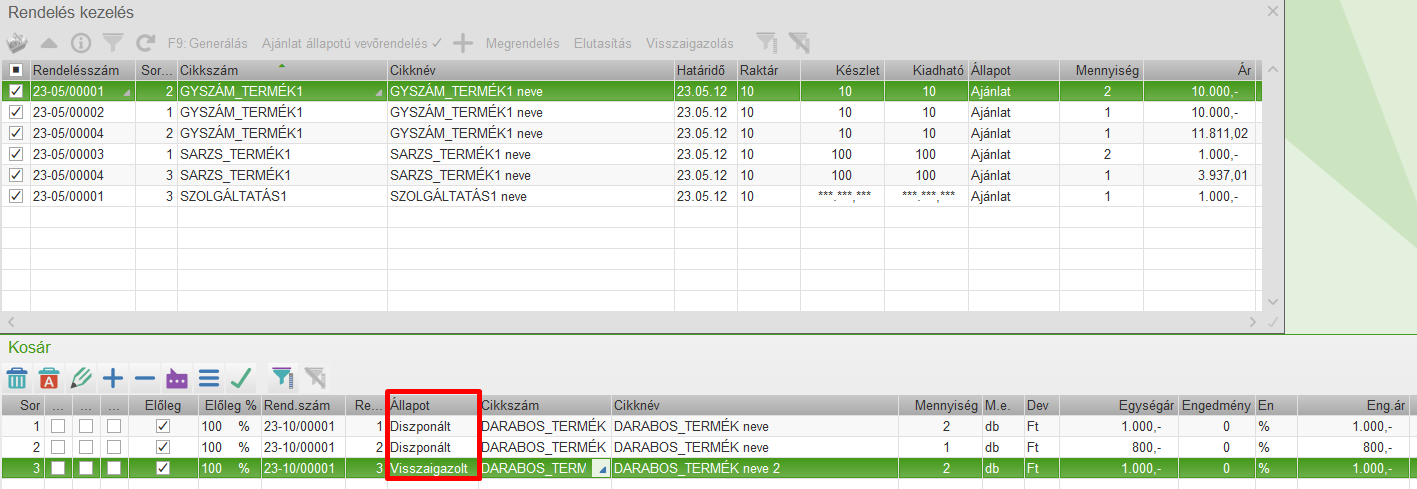This screenshot has height=489, width=1417.
Task: Click the blue minus icon in Kosár toolbar
Action: [145, 378]
